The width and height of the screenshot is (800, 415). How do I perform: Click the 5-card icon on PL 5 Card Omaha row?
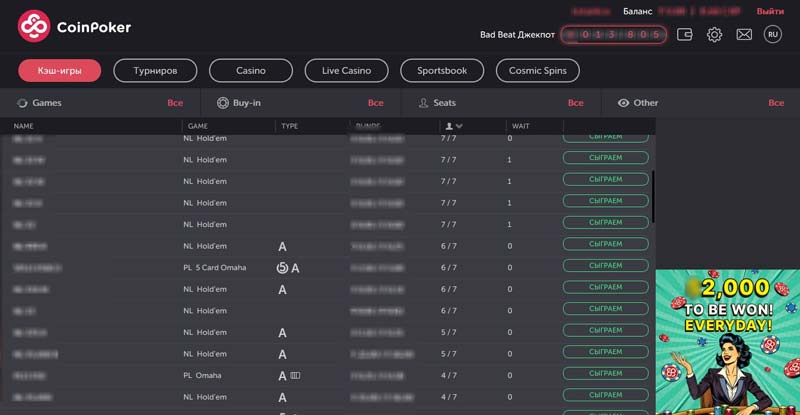click(282, 268)
